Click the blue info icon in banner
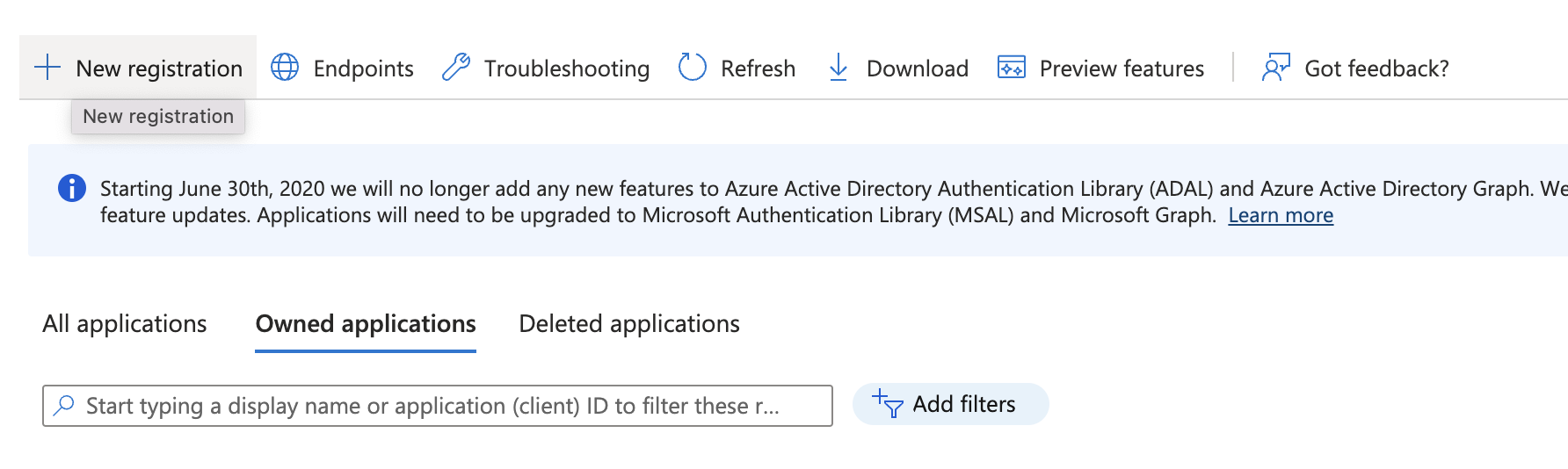 72,188
